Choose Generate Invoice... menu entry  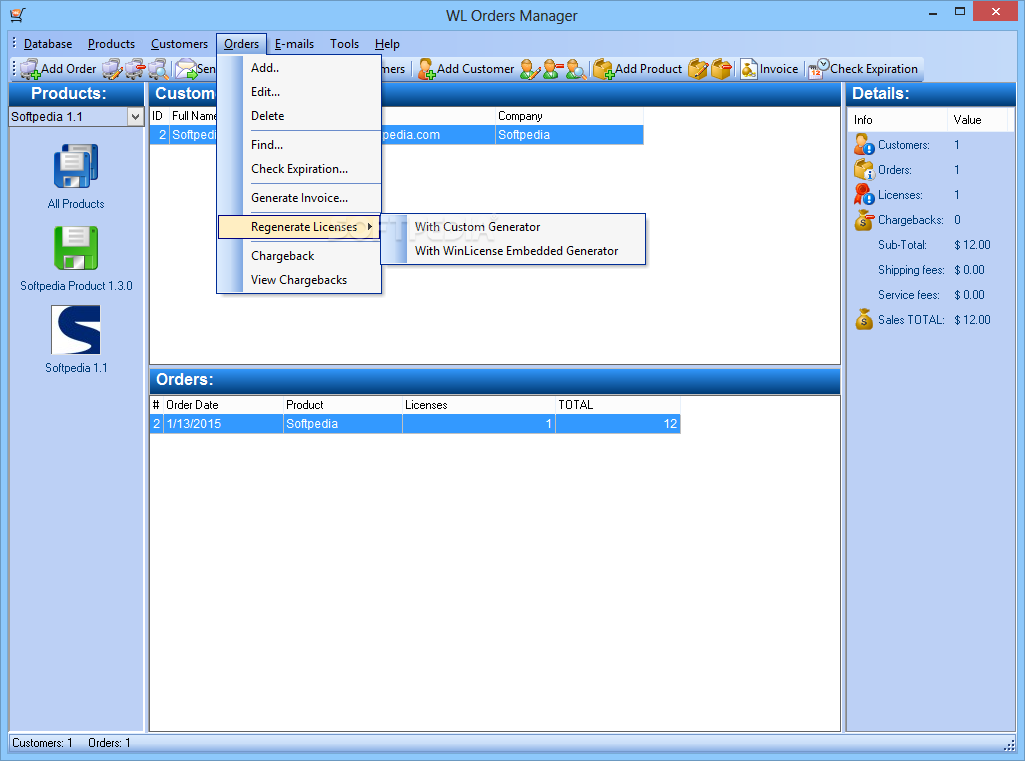coord(299,198)
